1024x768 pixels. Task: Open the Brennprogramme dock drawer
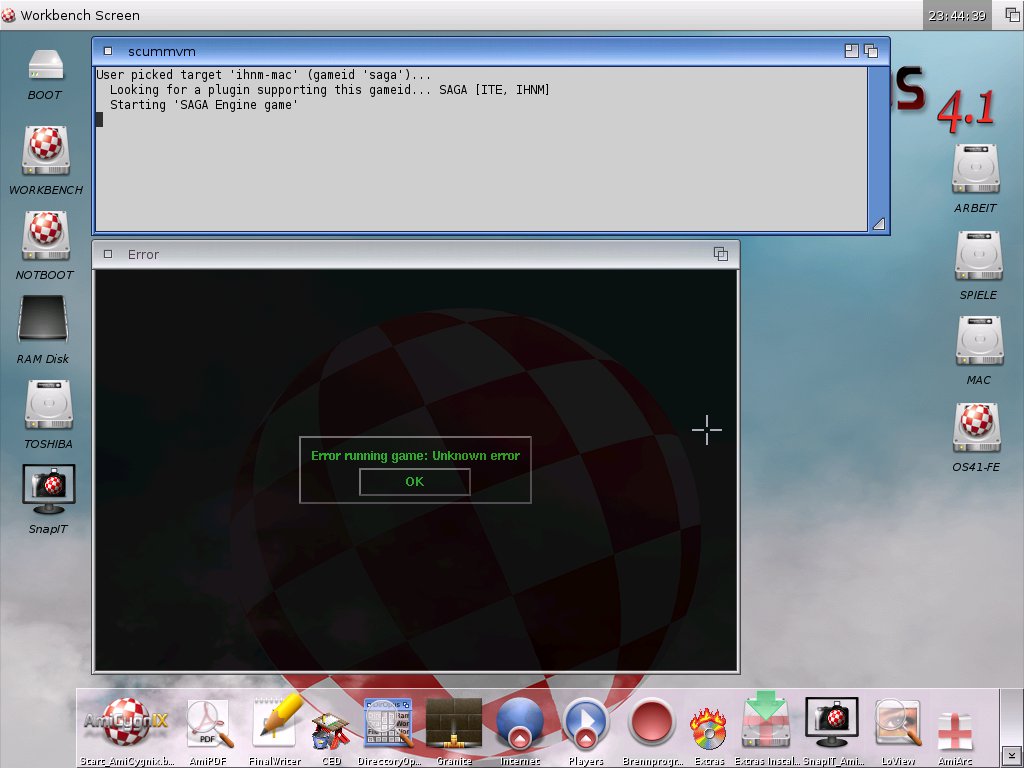(x=651, y=723)
